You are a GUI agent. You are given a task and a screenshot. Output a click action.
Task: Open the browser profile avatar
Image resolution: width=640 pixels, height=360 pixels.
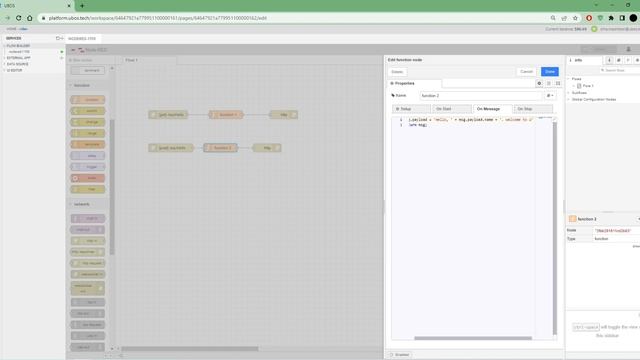click(x=633, y=18)
